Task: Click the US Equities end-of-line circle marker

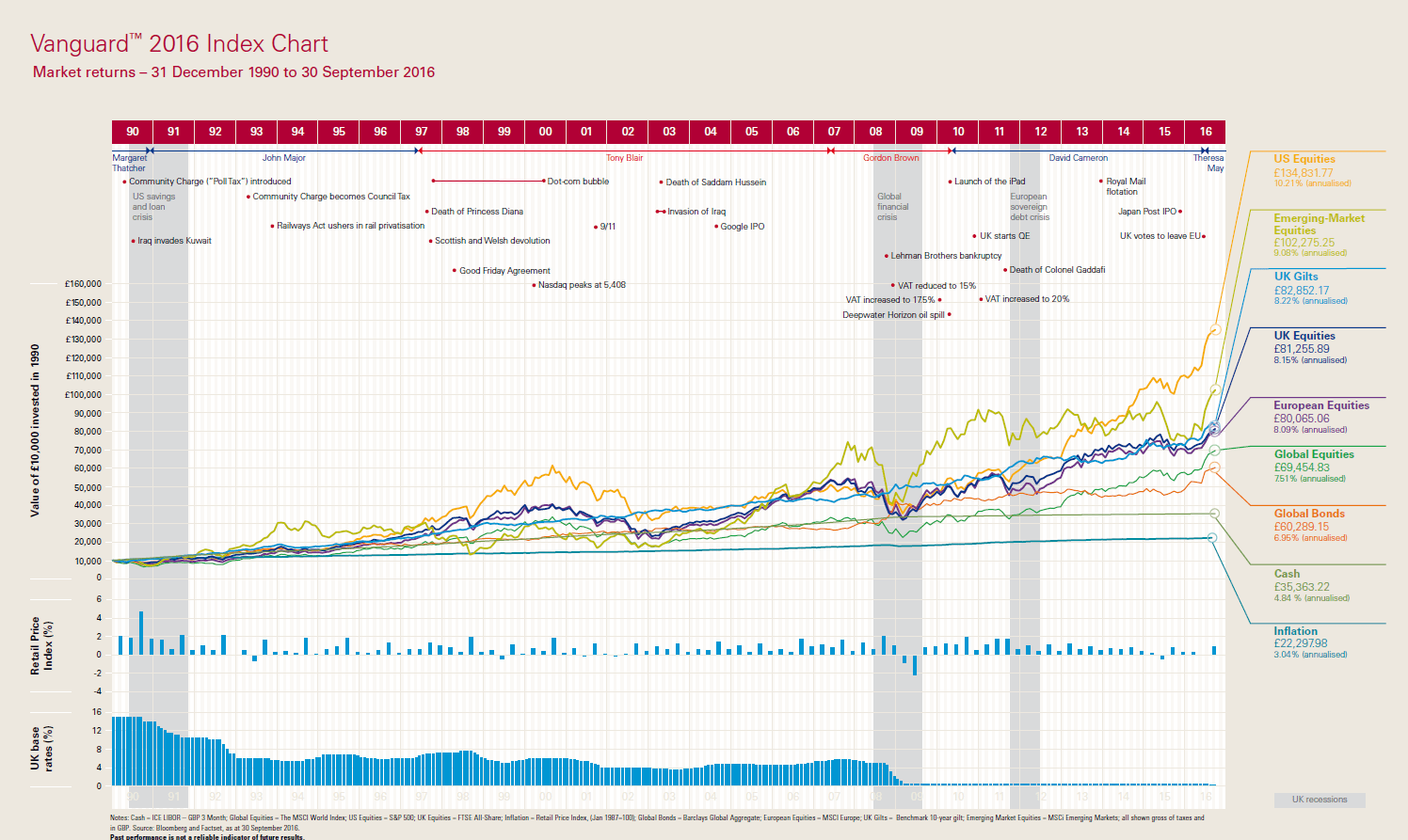Action: pos(1215,329)
